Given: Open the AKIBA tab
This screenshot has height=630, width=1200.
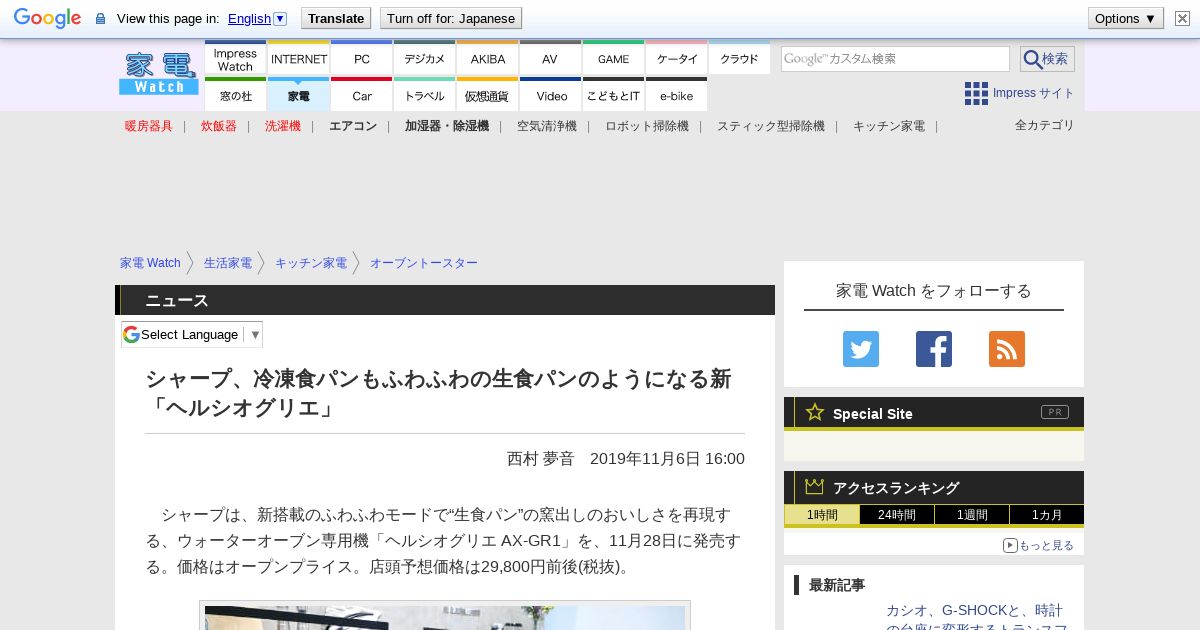Looking at the screenshot, I should point(487,59).
